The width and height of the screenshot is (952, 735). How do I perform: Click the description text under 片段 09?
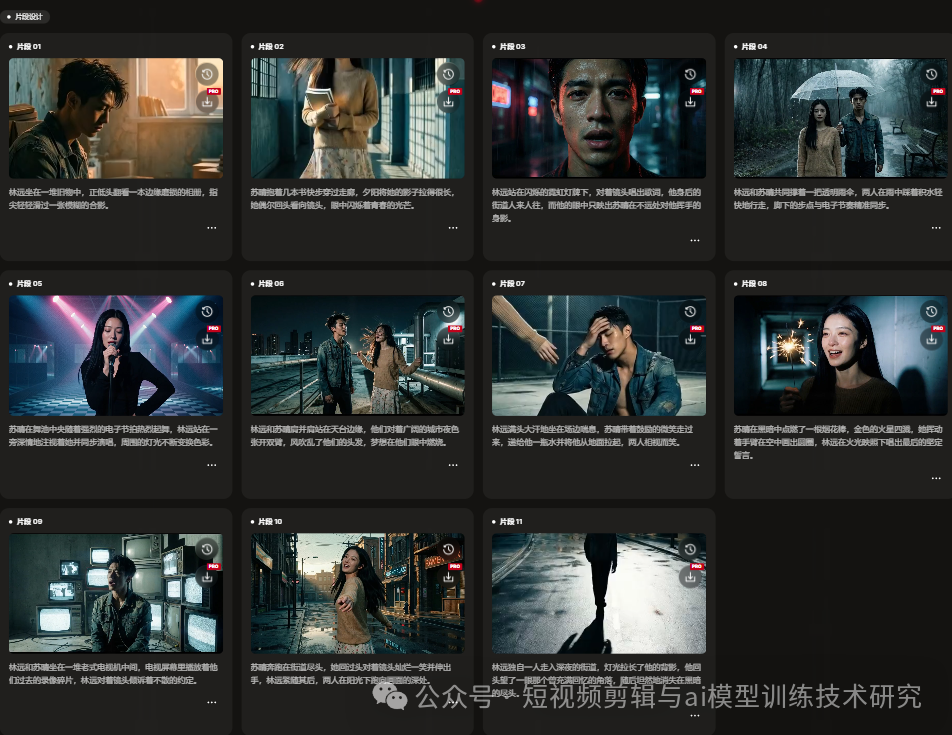113,674
